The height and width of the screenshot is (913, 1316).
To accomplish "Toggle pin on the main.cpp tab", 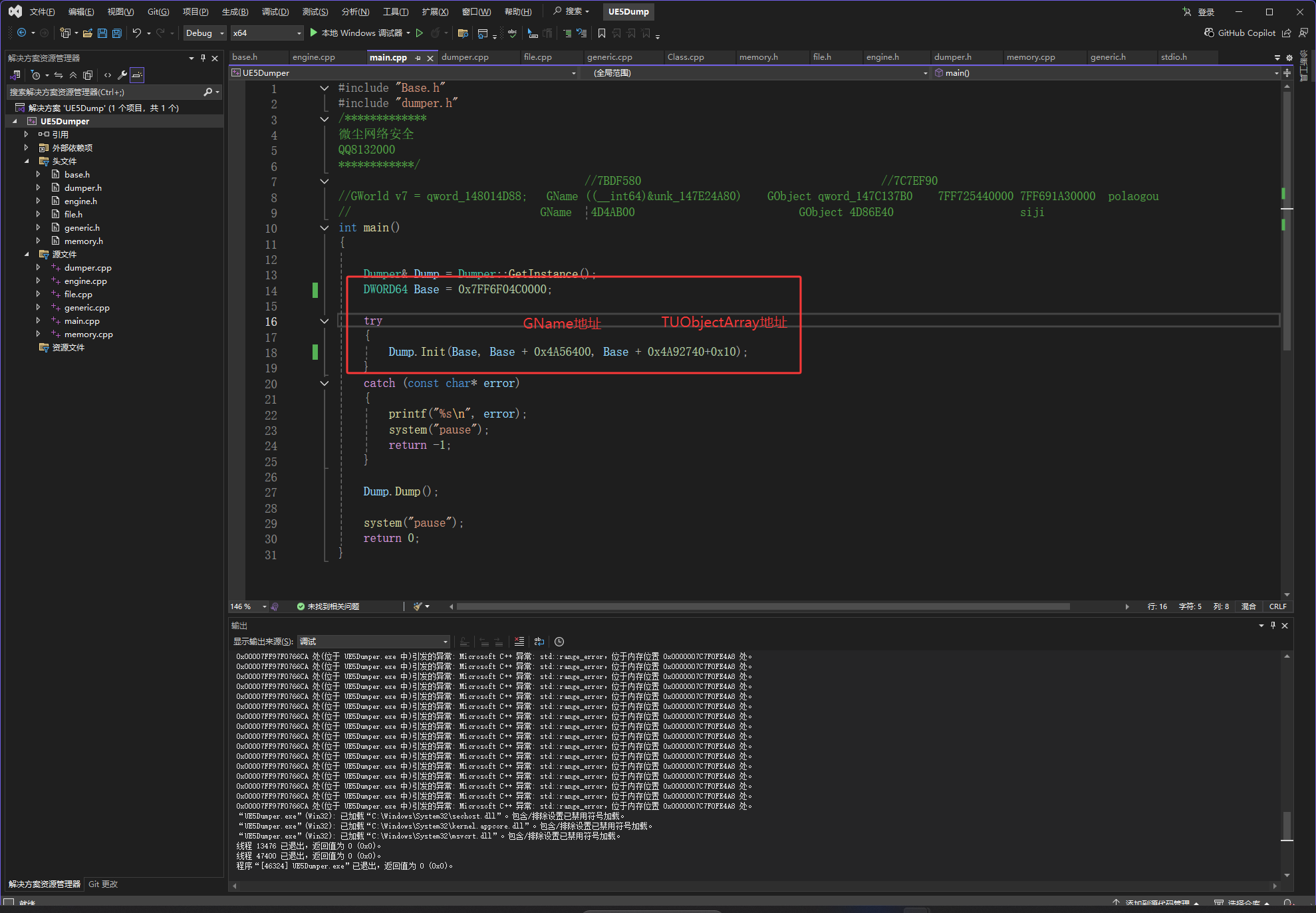I will [x=418, y=58].
